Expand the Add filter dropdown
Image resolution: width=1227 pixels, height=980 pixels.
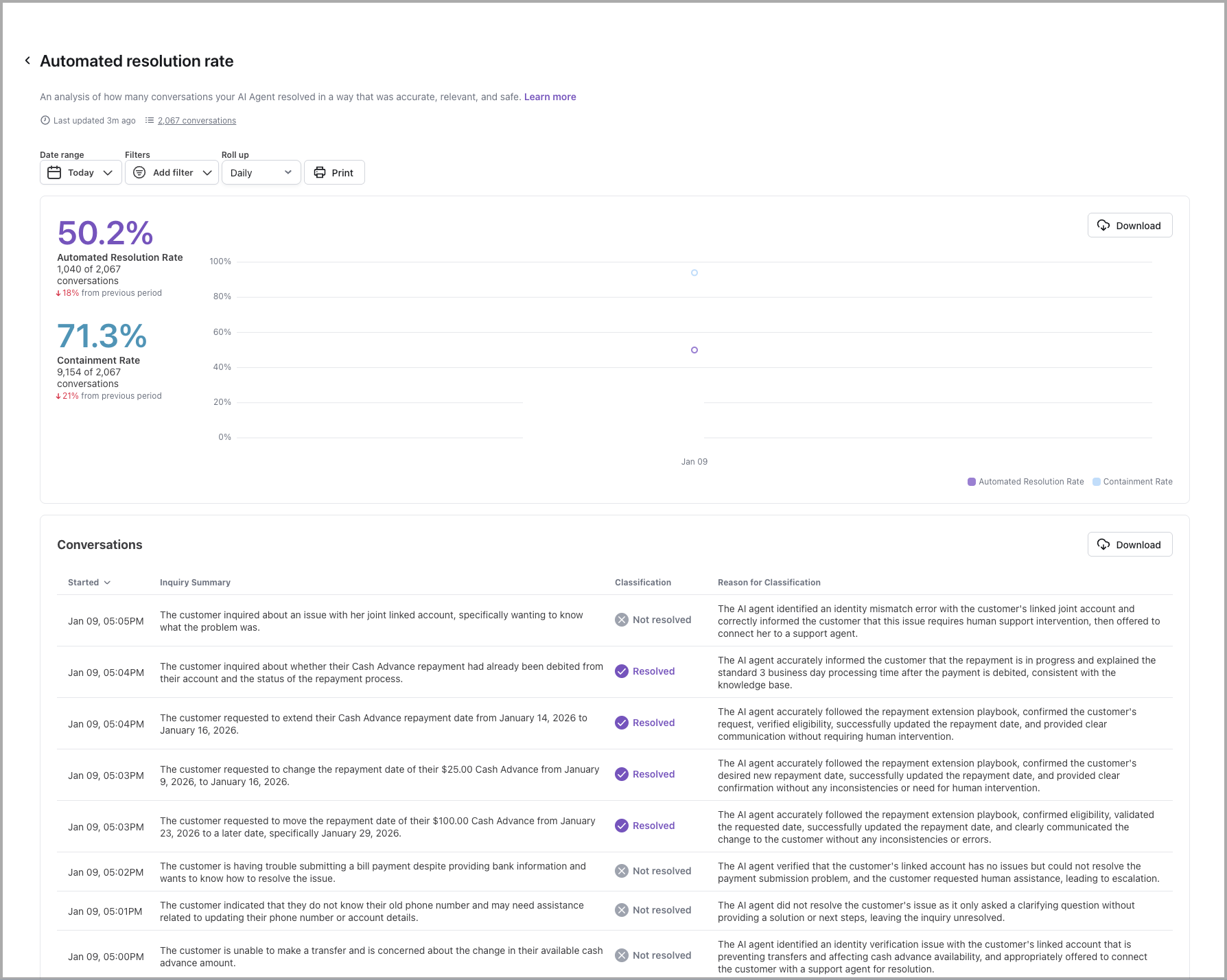pyautogui.click(x=172, y=173)
